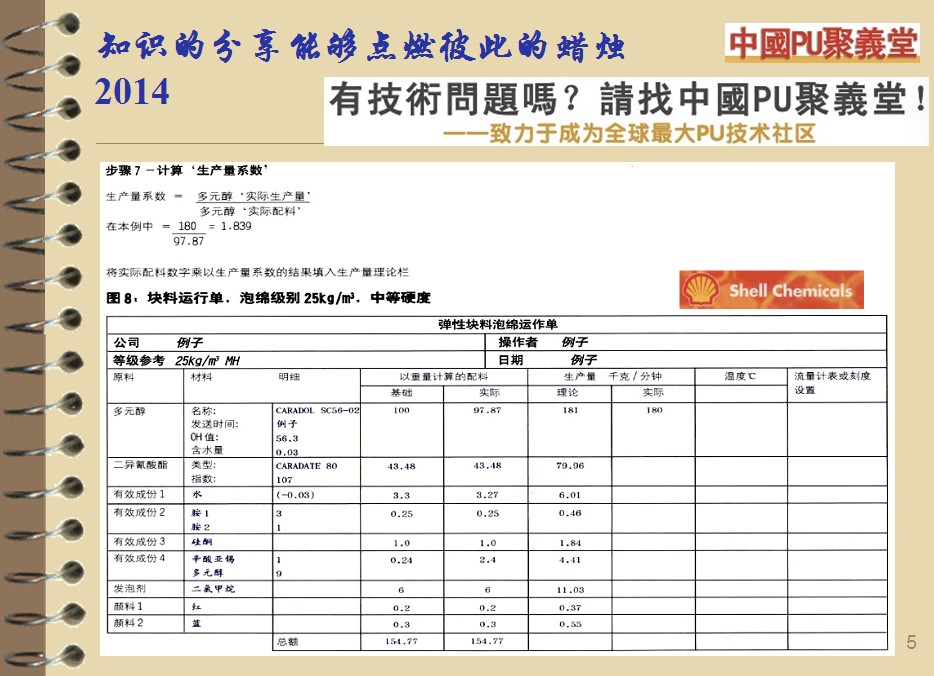Click the 公司 field in the table
The height and width of the screenshot is (676, 934).
point(296,342)
